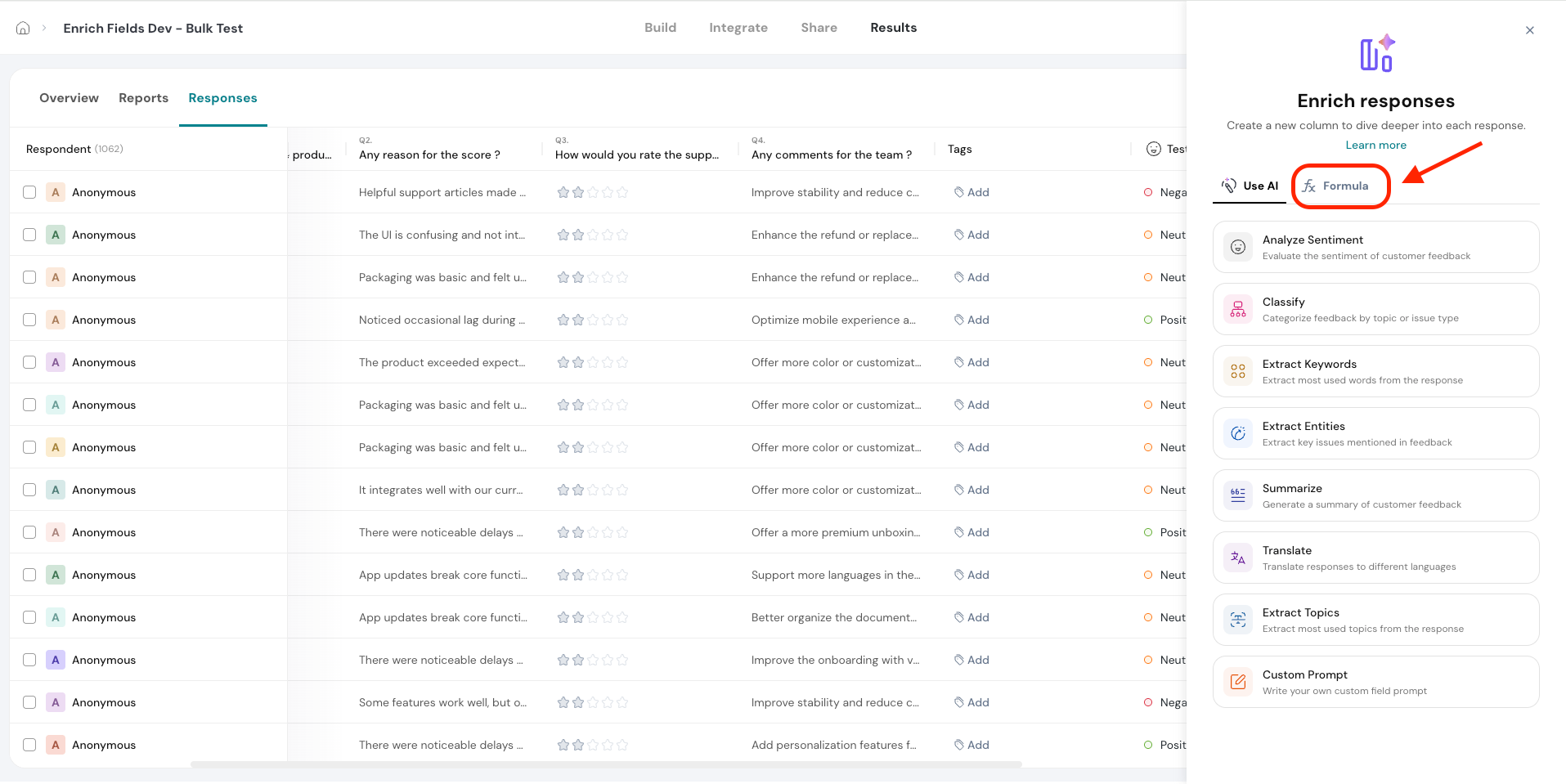Add a tag to the first response
This screenshot has height=784, width=1566.
click(971, 192)
